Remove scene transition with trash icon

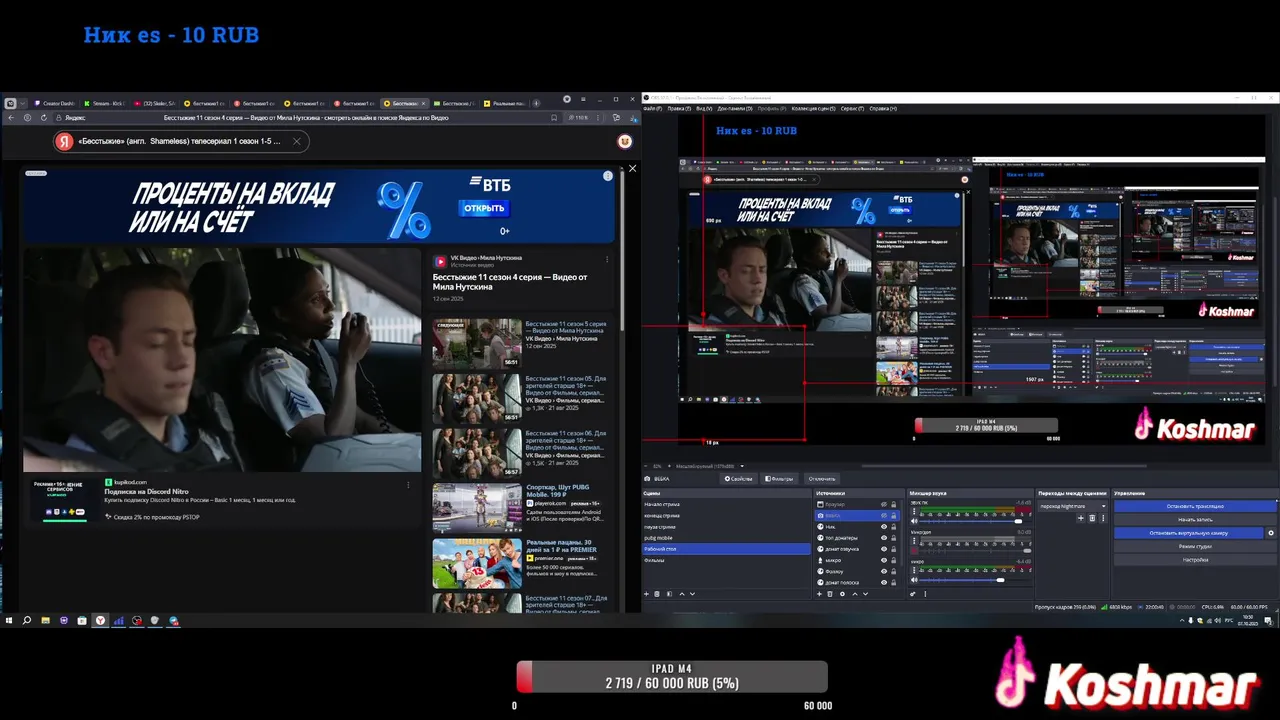pos(1092,518)
